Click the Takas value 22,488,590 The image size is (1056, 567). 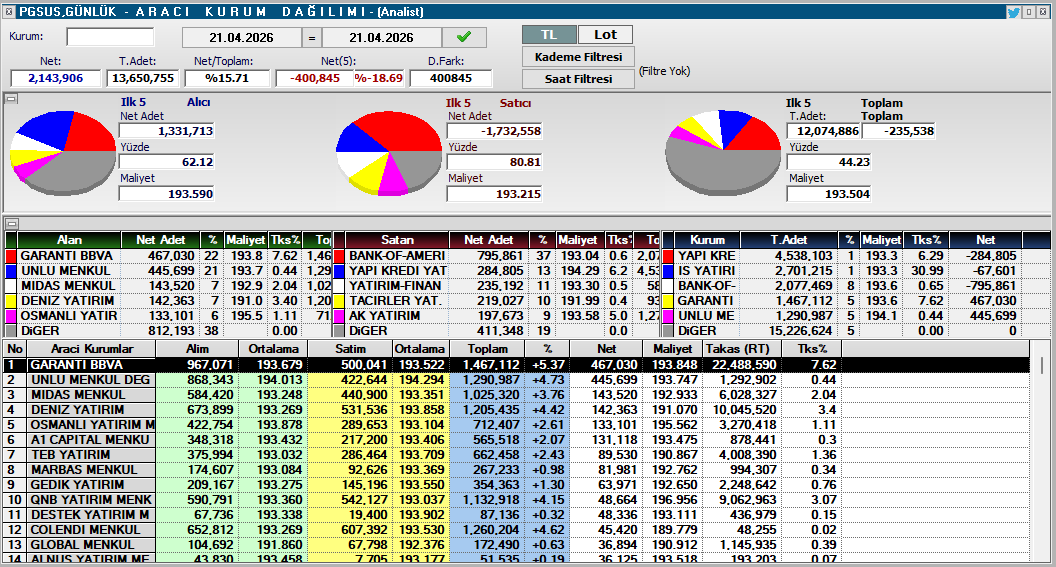(741, 365)
